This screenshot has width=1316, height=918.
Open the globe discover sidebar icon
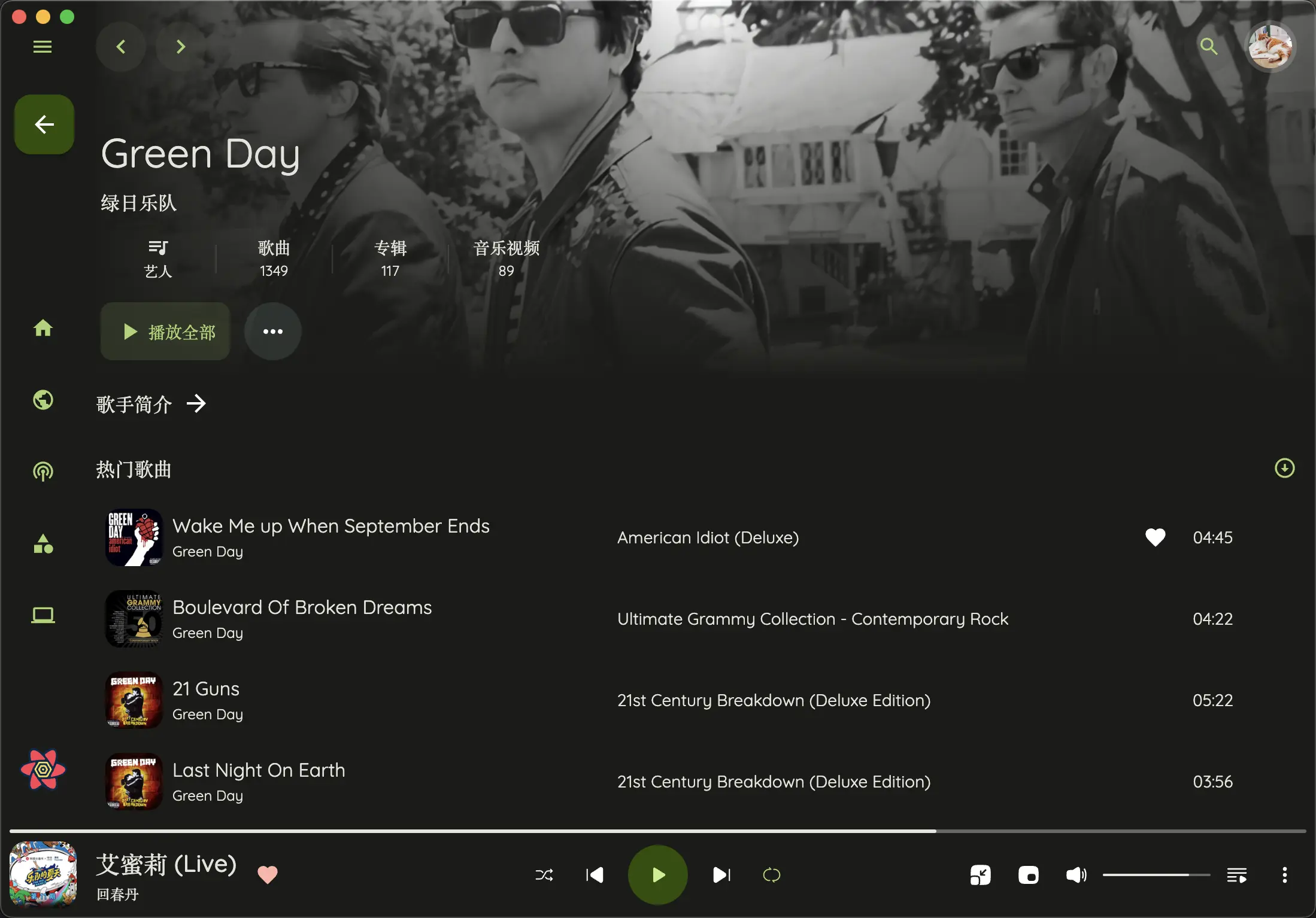coord(43,400)
